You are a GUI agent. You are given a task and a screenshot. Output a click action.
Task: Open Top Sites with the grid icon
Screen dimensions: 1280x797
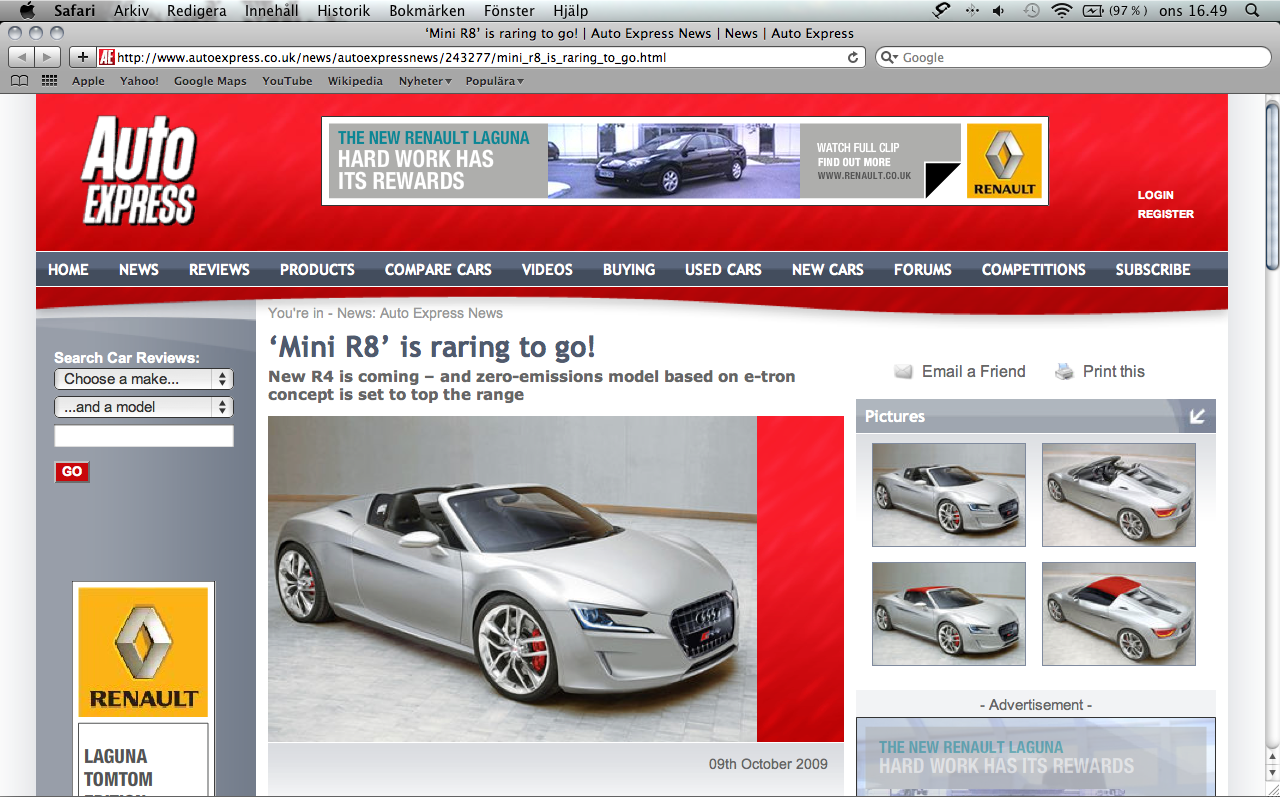(x=48, y=80)
